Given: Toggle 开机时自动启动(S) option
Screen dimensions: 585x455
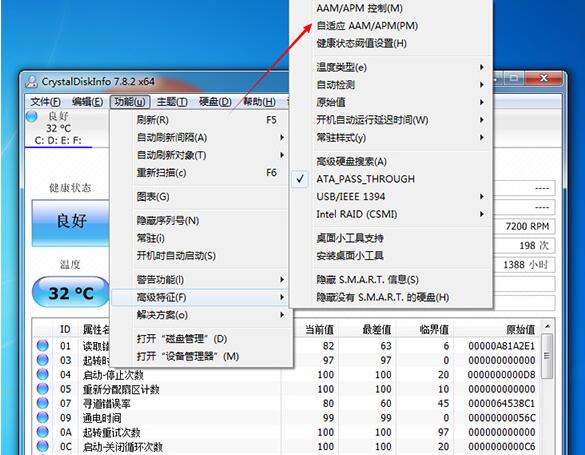Looking at the screenshot, I should point(200,255).
